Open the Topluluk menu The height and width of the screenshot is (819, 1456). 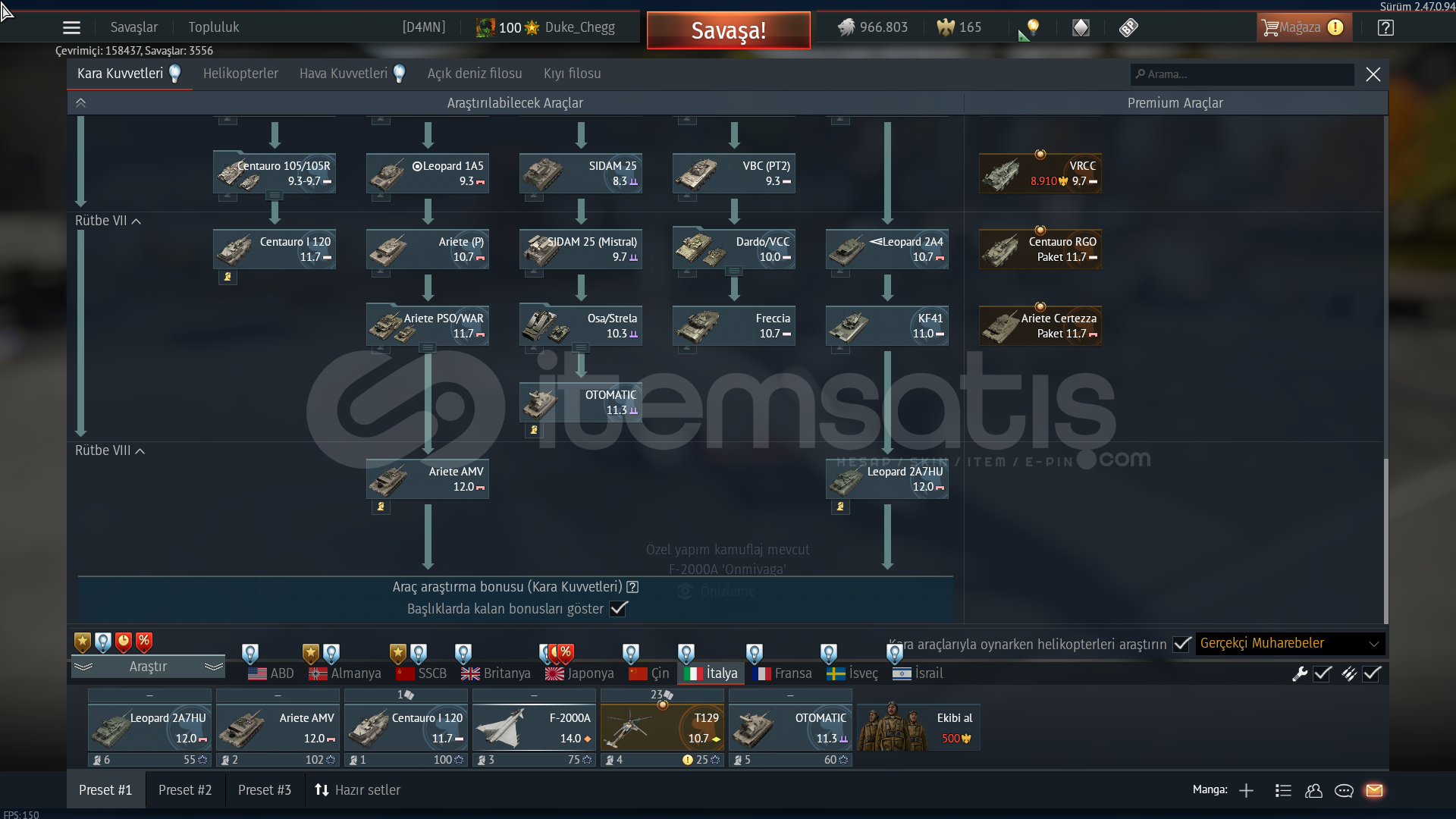pyautogui.click(x=214, y=27)
